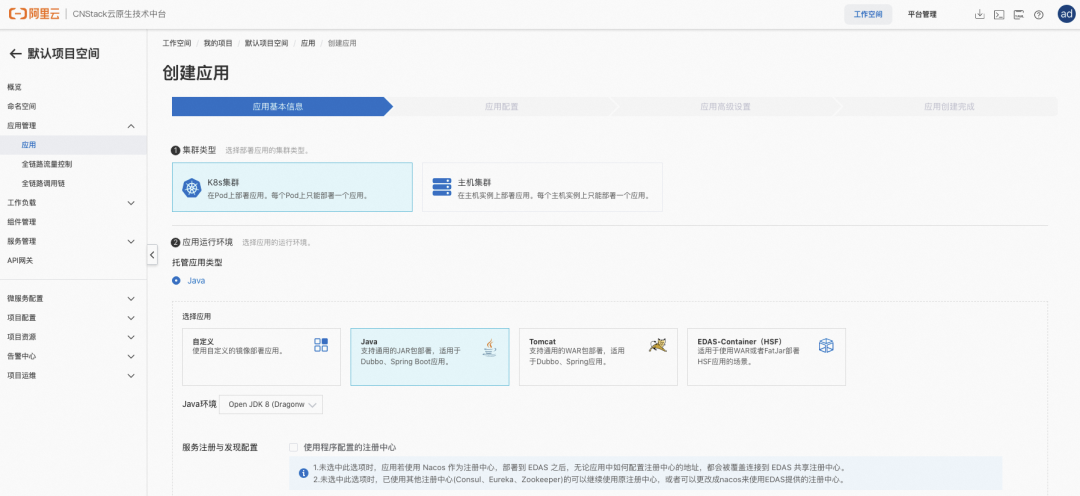Select the Tomcat WAR application card
Viewport: 1080px width, 496px height.
coord(598,357)
